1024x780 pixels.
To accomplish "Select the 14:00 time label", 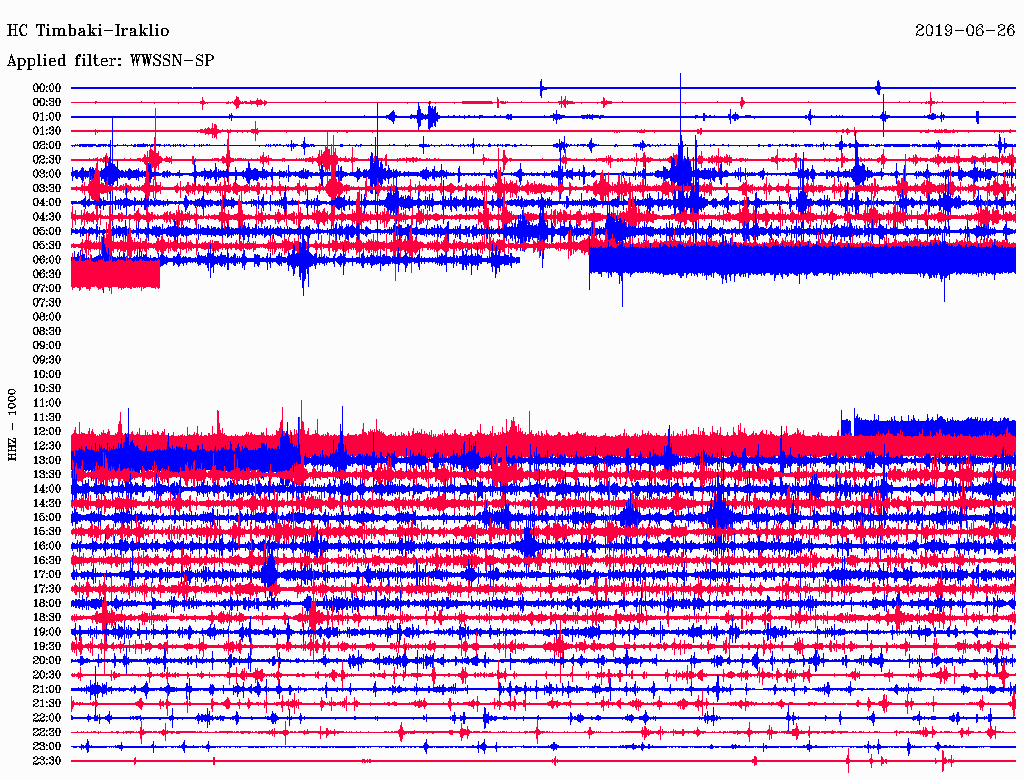I will (x=47, y=489).
